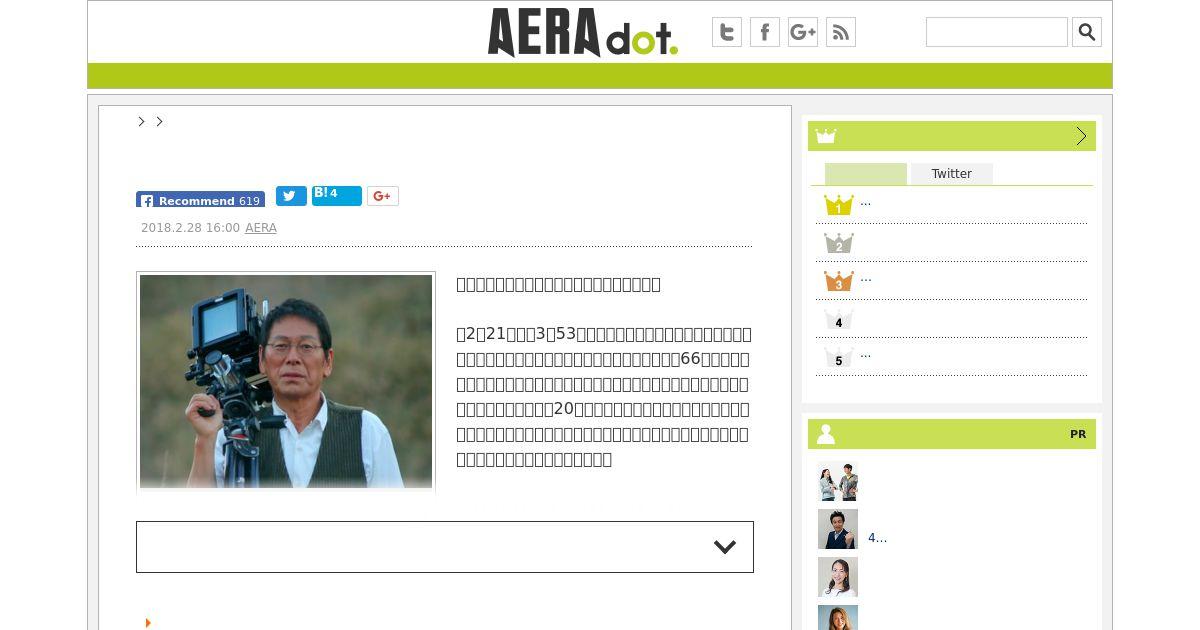1200x630 pixels.
Task: Click the person icon in the PR header
Action: click(x=826, y=434)
